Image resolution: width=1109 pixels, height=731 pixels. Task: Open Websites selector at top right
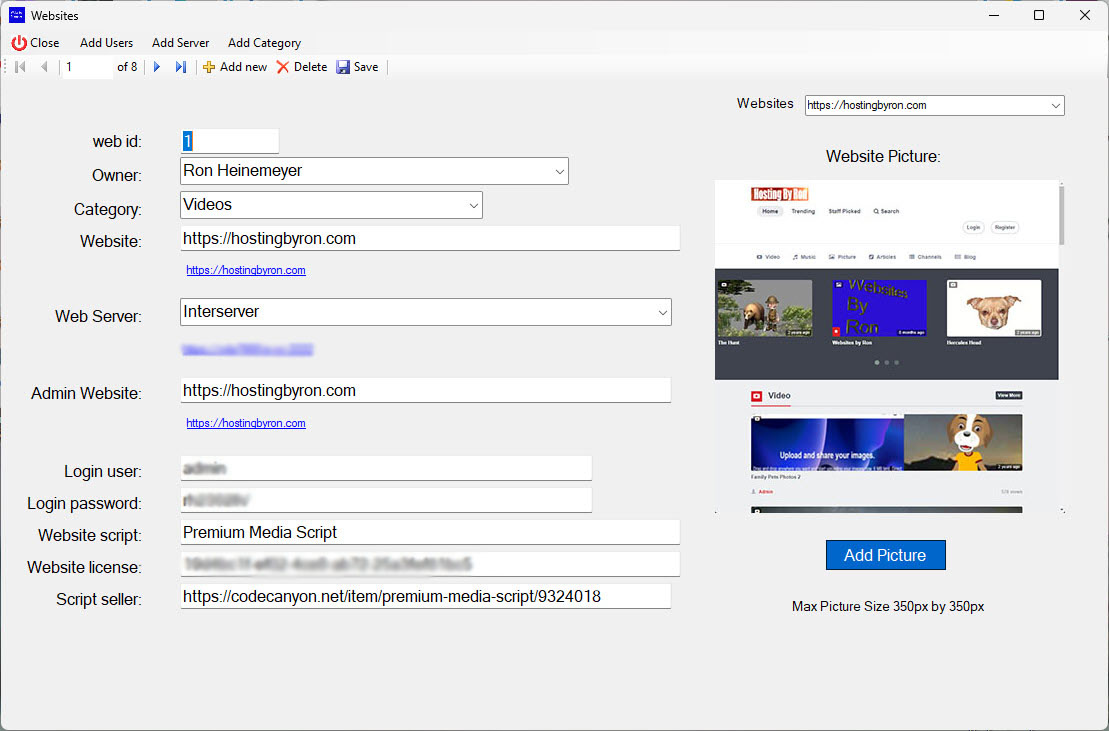tap(1055, 105)
